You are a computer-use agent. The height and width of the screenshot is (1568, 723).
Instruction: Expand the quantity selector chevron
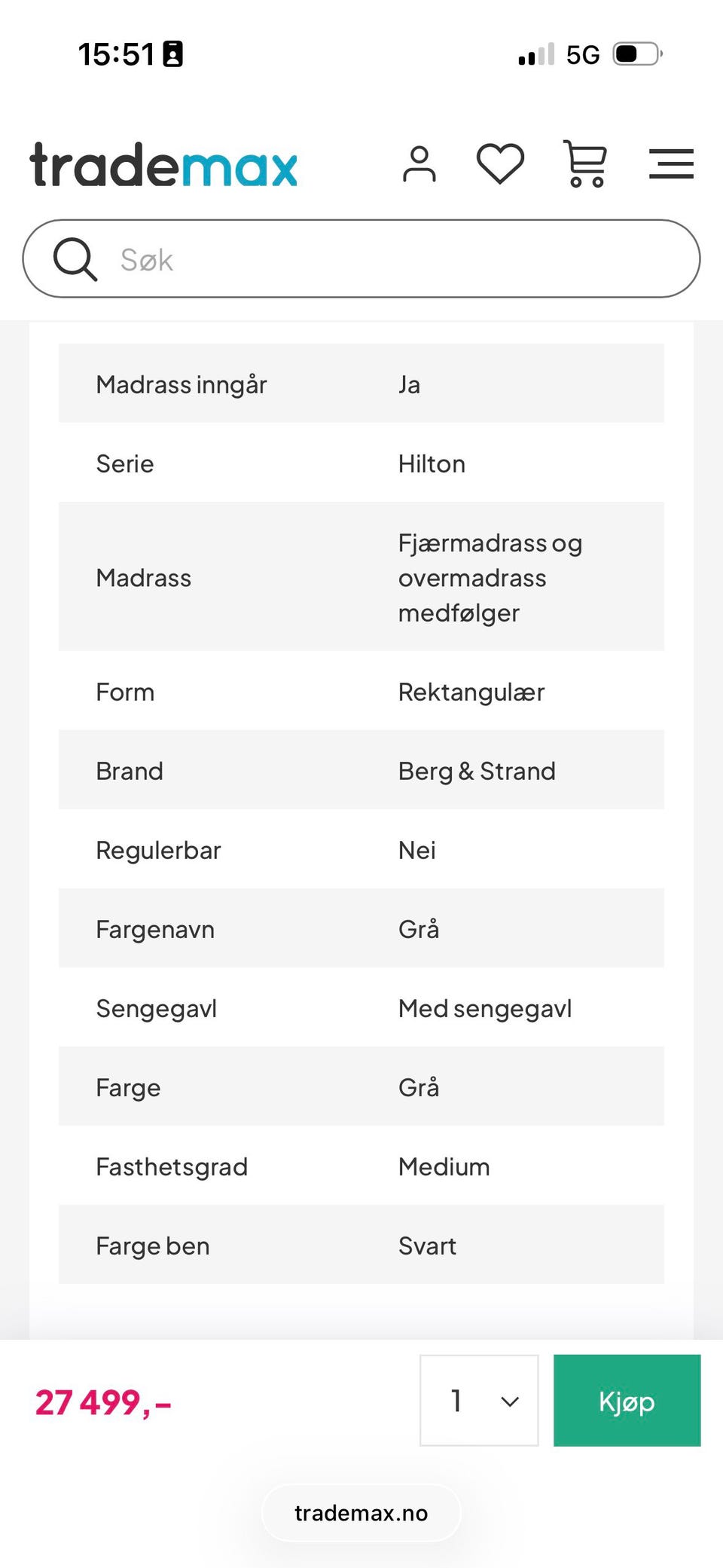510,1401
